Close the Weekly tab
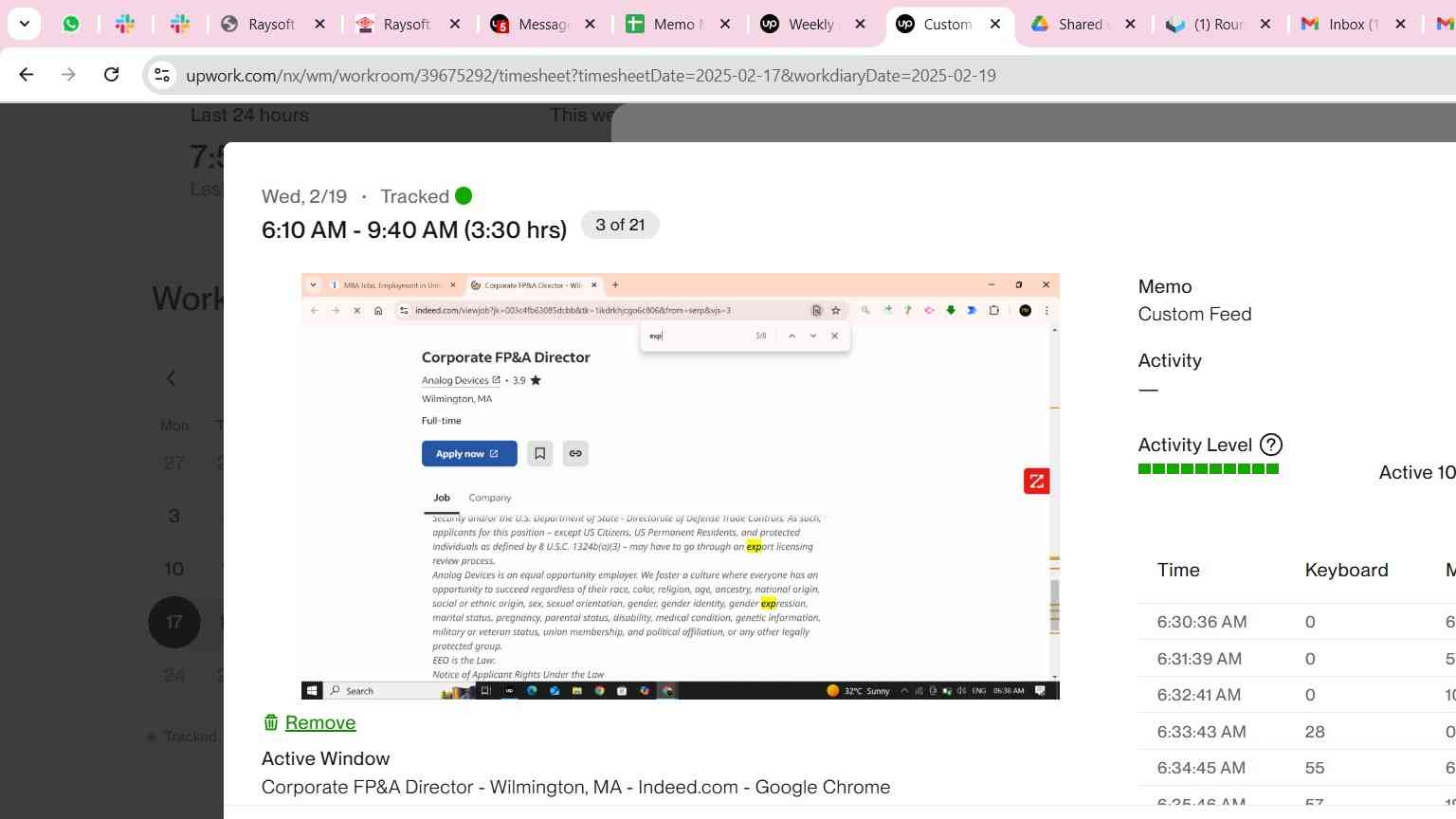 (860, 24)
